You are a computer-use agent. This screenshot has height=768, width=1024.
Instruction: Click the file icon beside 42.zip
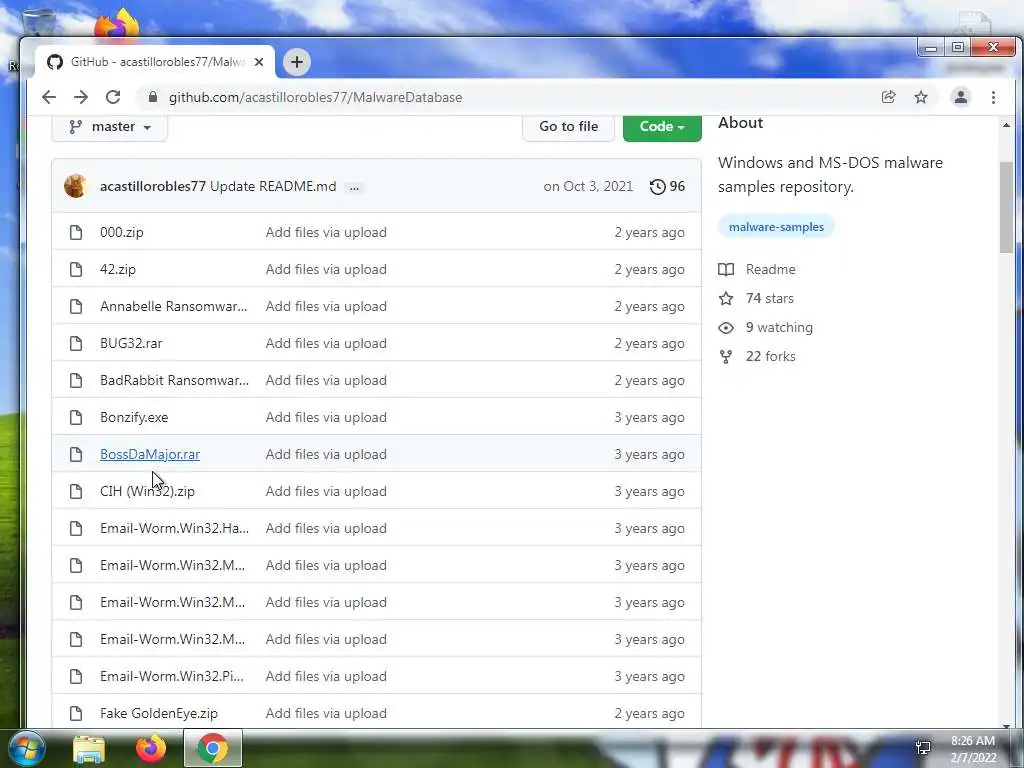click(76, 269)
